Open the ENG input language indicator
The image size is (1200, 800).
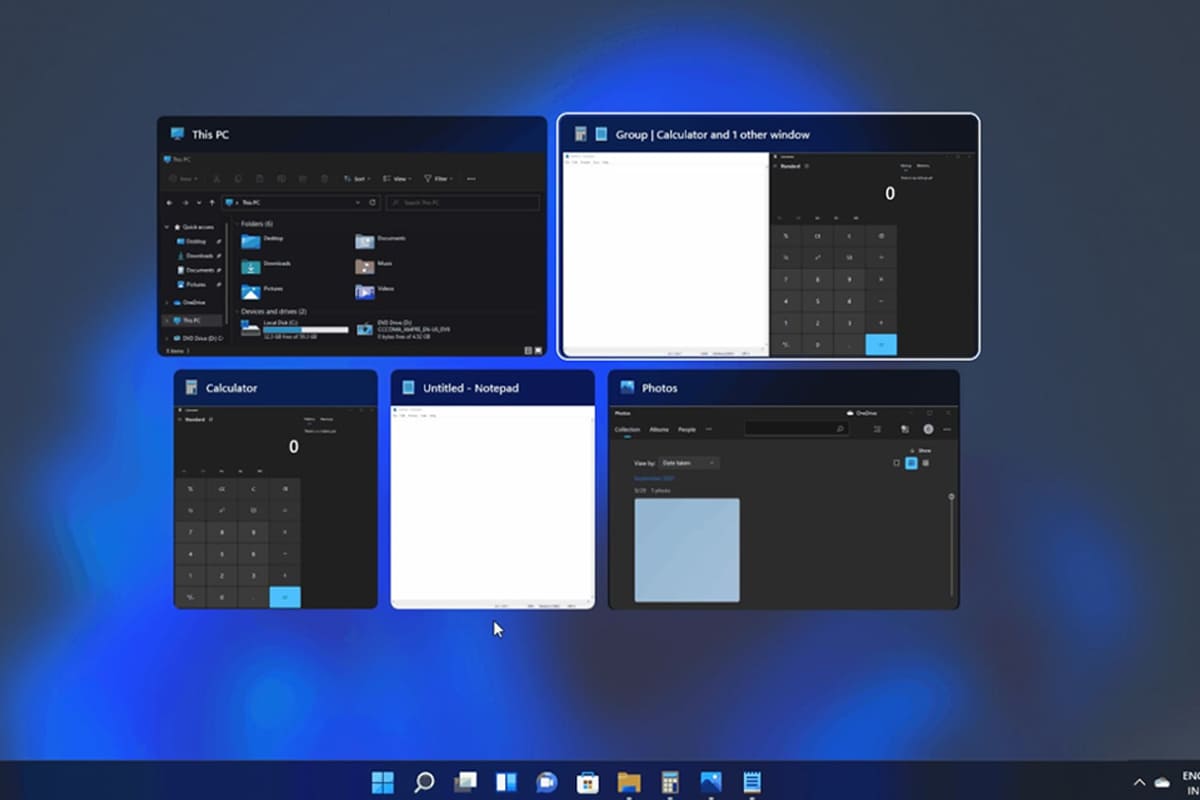click(1191, 782)
